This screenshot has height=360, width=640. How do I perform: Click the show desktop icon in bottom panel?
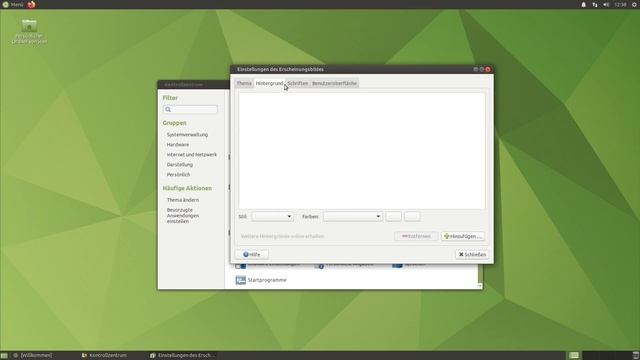pos(4,356)
